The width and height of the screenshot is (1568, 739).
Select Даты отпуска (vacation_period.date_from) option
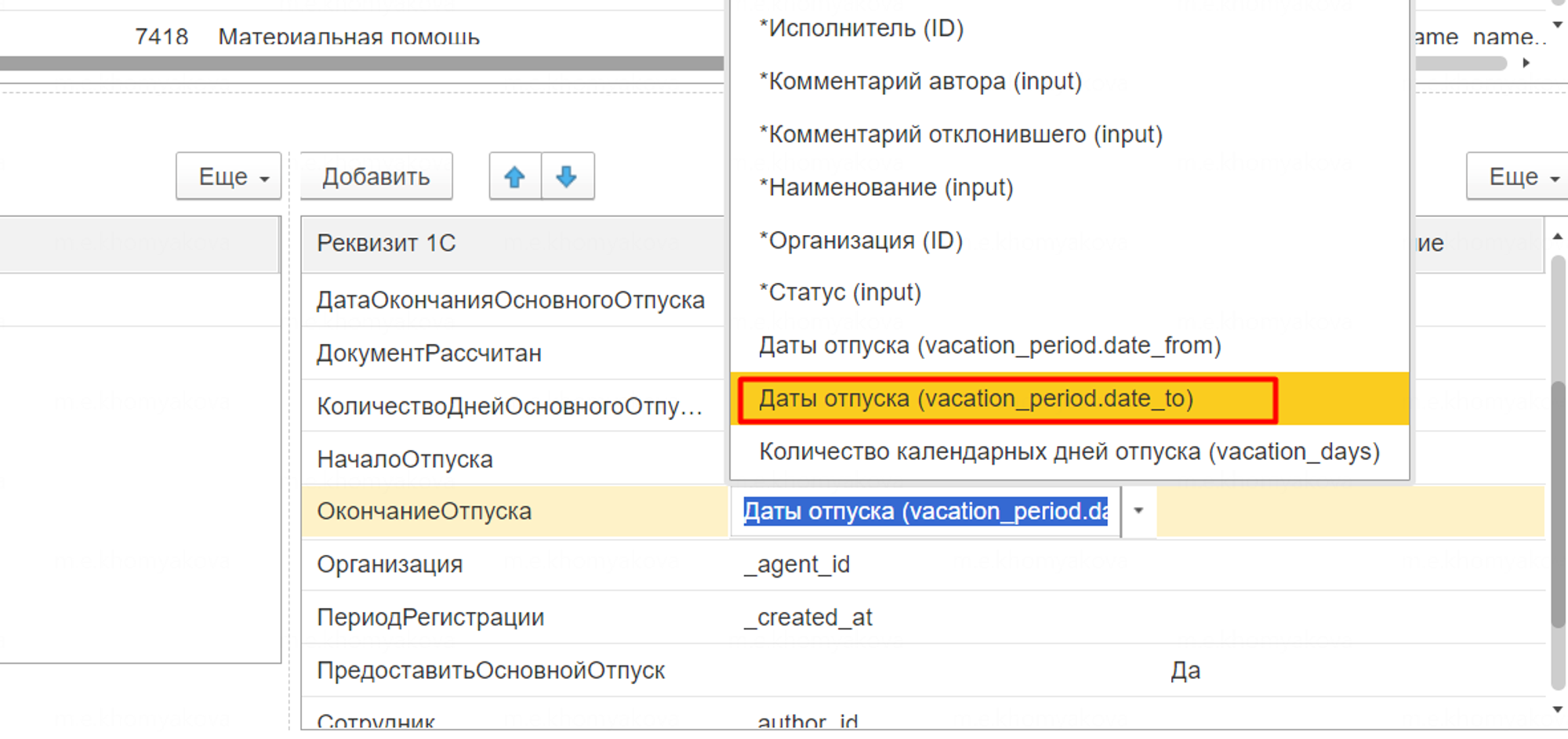[x=989, y=346]
